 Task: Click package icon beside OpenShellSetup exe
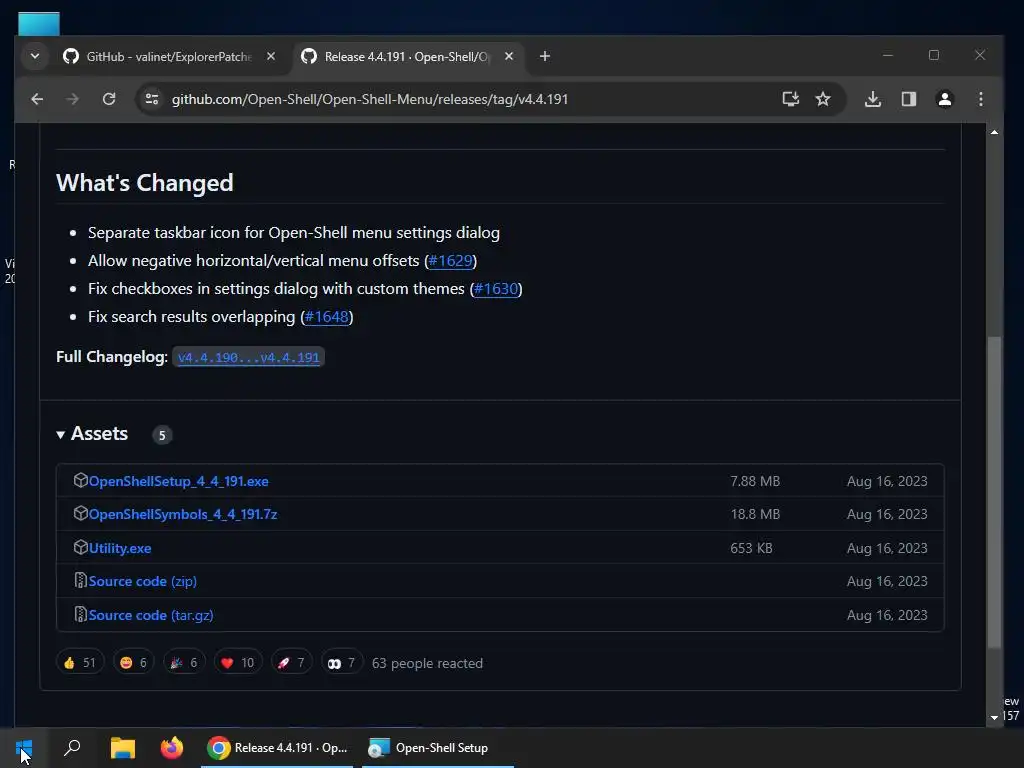tap(80, 481)
